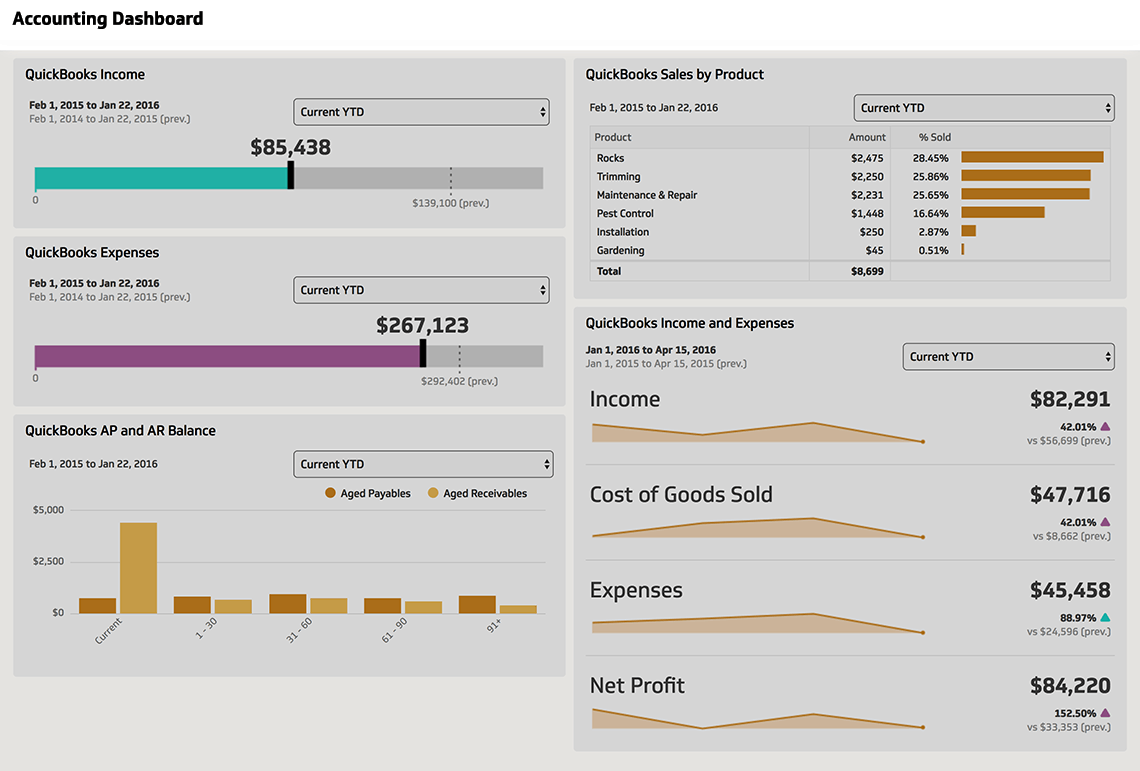Click the vs $33,353 (prev.) comparison text
Viewport: 1140px width, 771px height.
pyautogui.click(x=1069, y=727)
